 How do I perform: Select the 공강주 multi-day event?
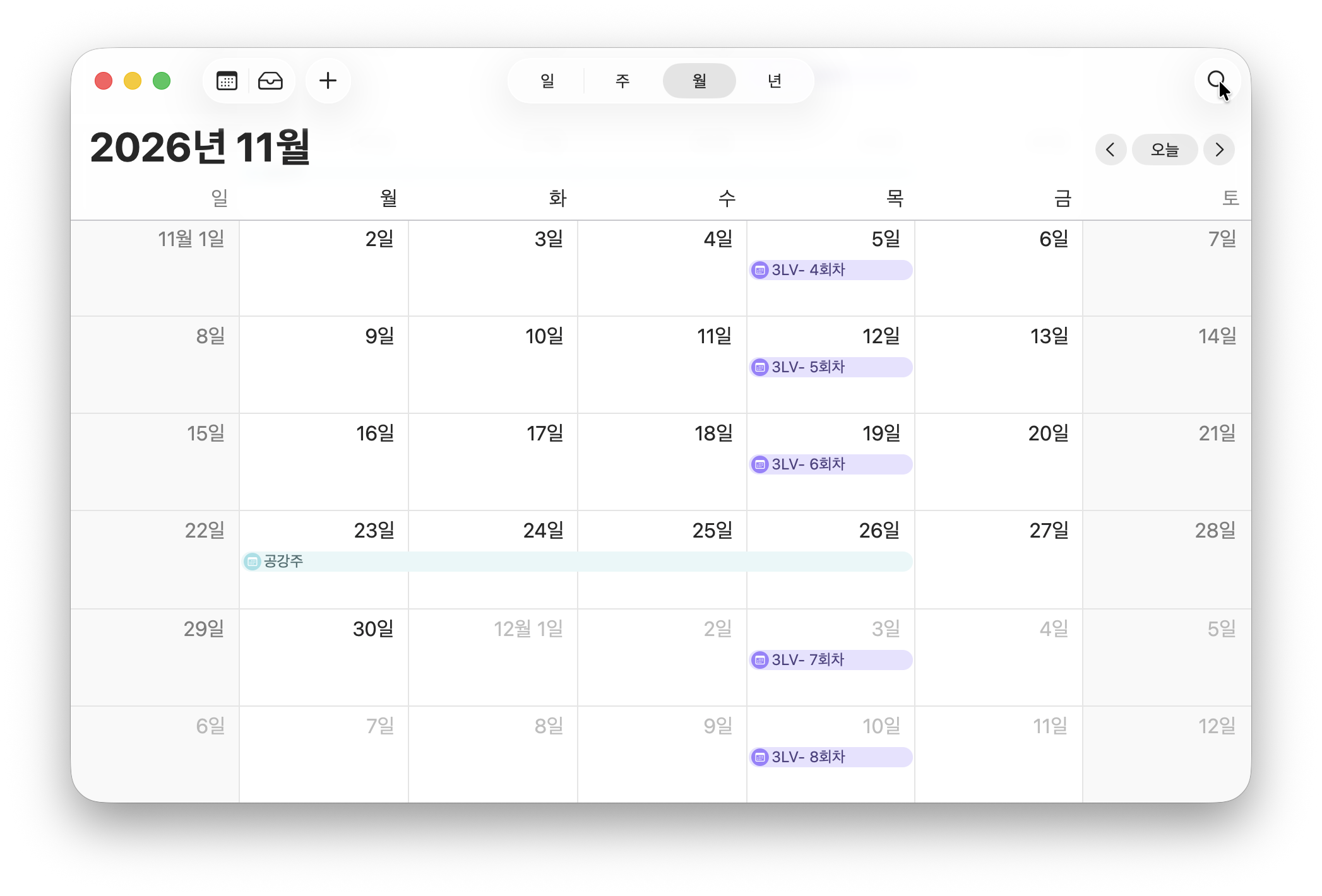(x=578, y=562)
